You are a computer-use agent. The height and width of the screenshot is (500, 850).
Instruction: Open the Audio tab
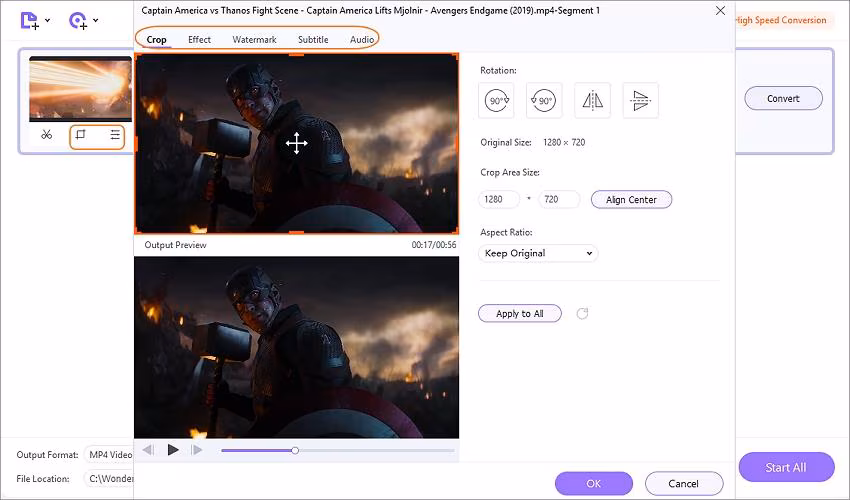click(x=362, y=40)
